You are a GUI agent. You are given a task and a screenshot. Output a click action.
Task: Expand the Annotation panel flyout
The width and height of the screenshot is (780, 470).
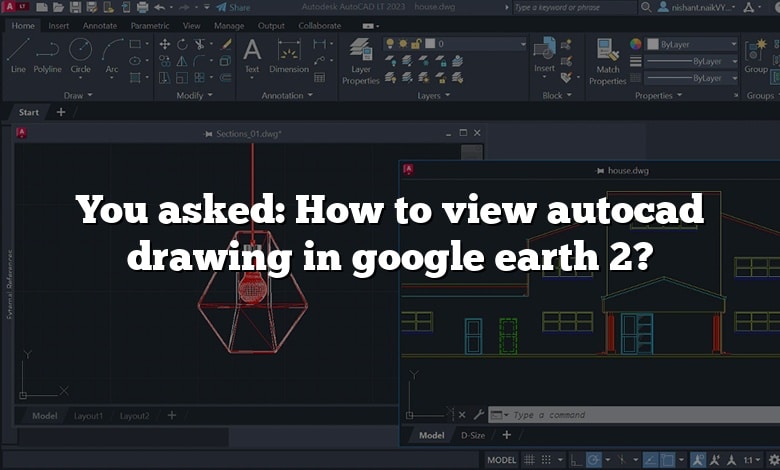pyautogui.click(x=287, y=95)
